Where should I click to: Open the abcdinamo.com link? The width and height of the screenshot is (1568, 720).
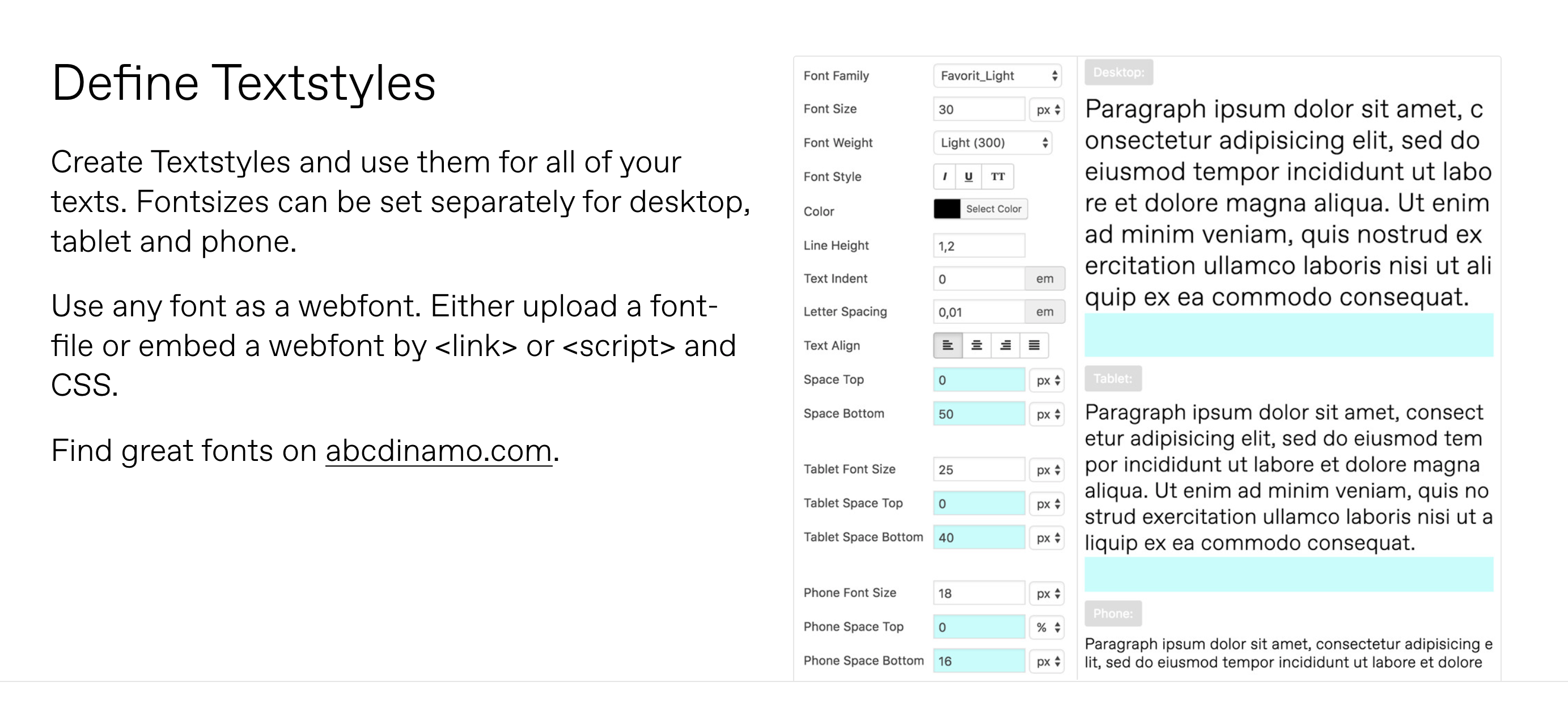438,451
